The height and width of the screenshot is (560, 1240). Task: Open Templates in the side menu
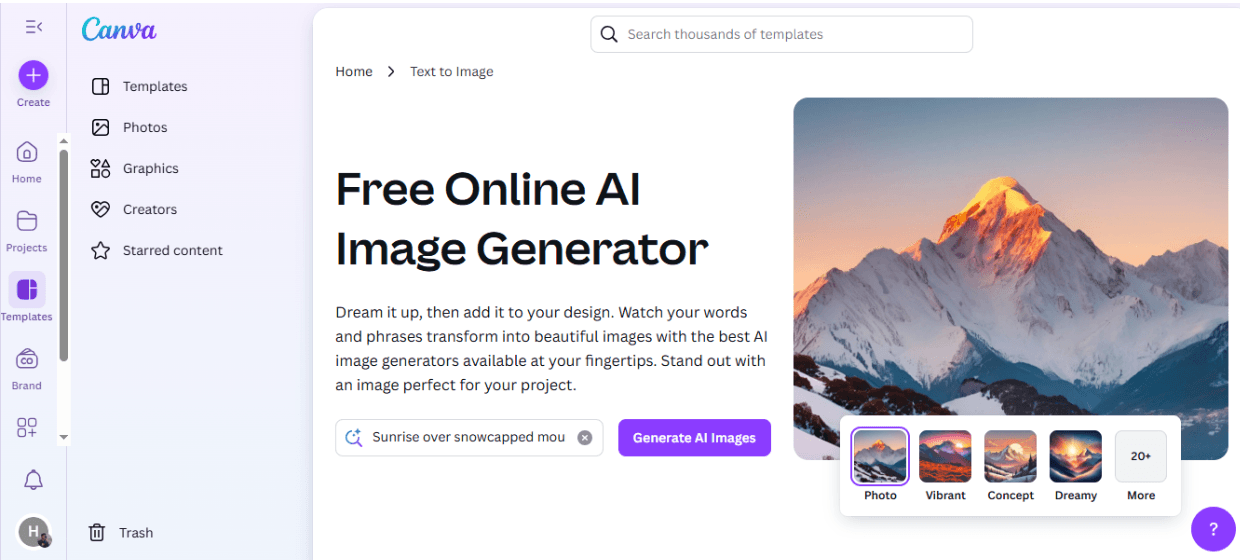(x=155, y=86)
